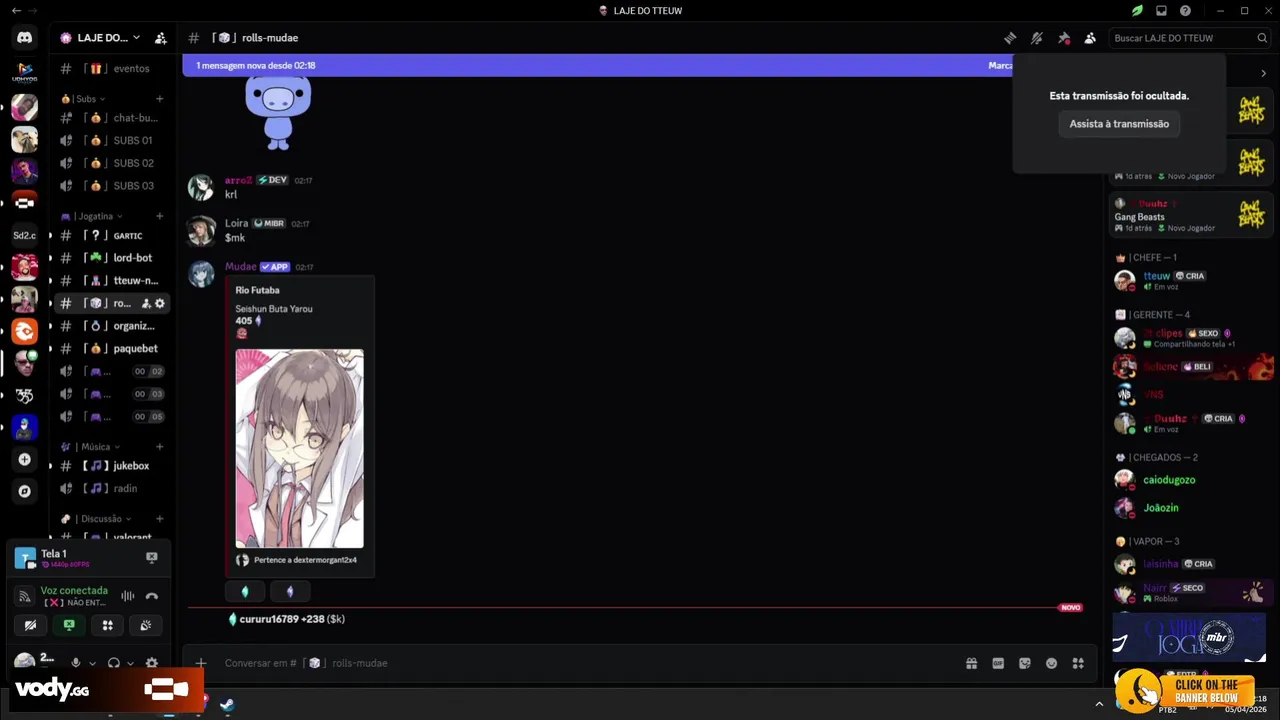
Task: Click the 1 mensagem nova banner
Action: pyautogui.click(x=597, y=65)
